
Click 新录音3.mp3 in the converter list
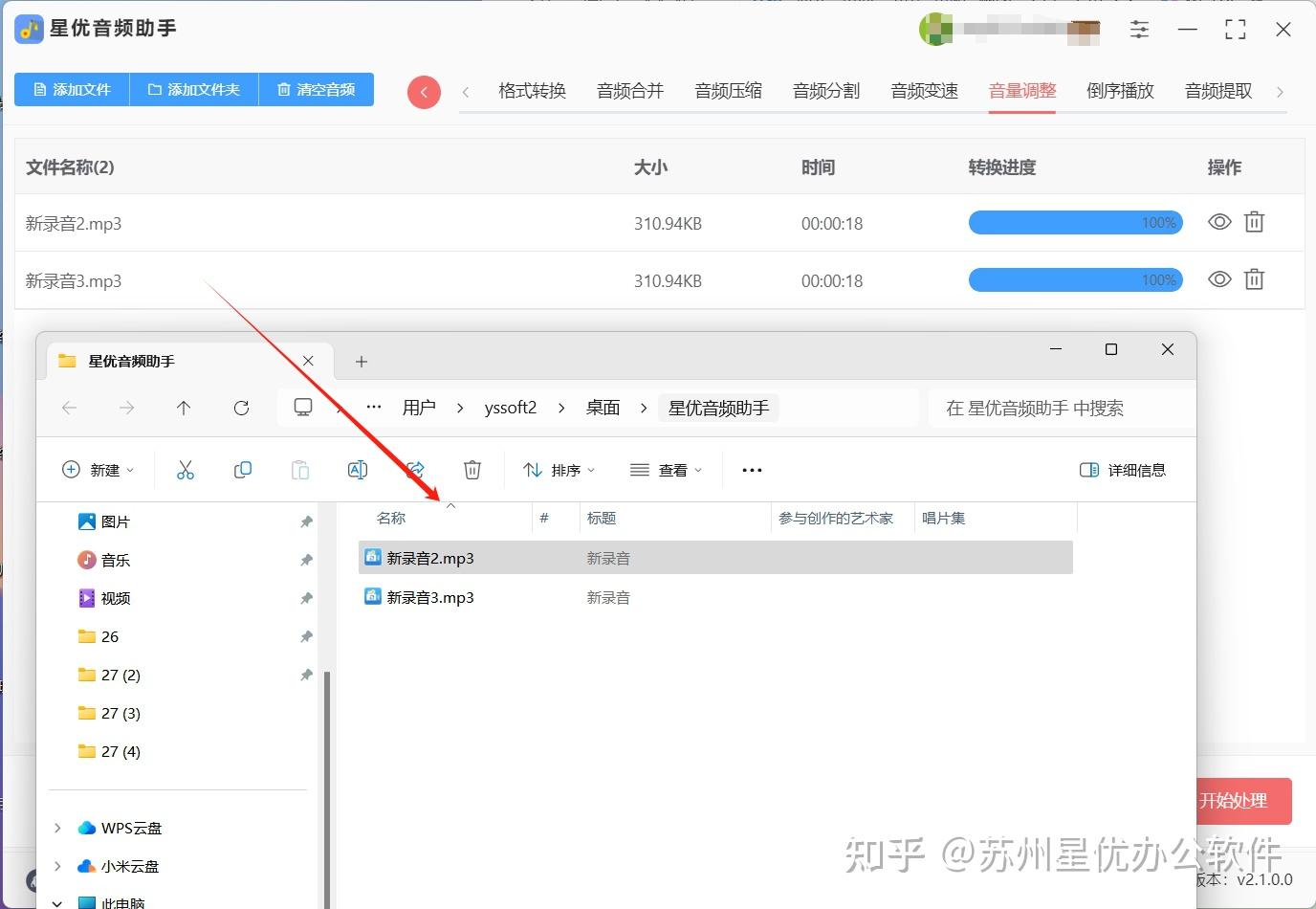pos(74,281)
